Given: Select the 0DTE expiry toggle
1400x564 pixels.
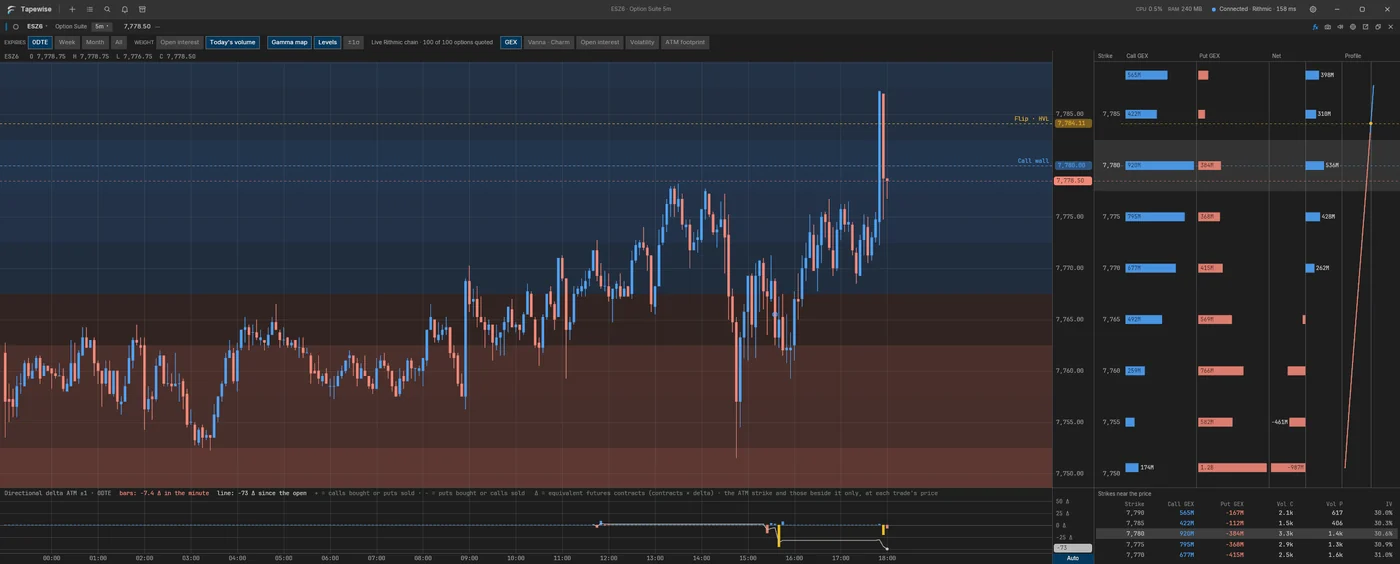Looking at the screenshot, I should [40, 43].
